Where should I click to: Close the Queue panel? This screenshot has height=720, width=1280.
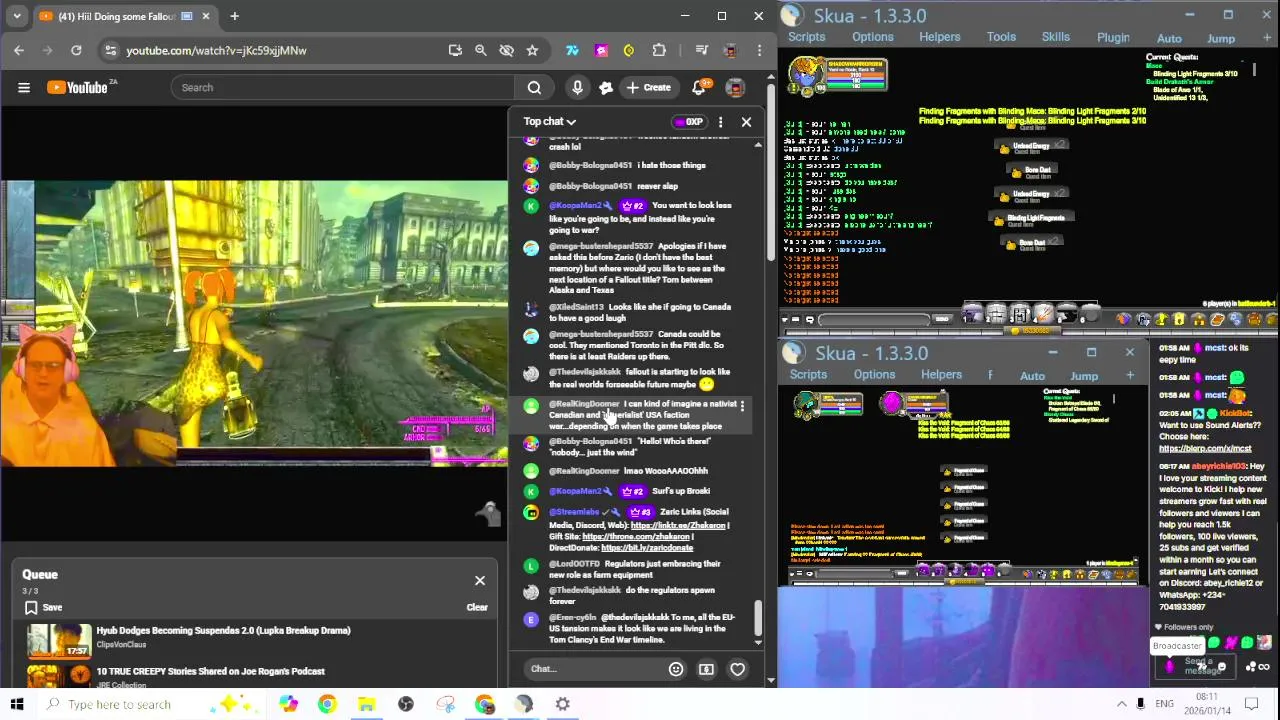point(480,581)
